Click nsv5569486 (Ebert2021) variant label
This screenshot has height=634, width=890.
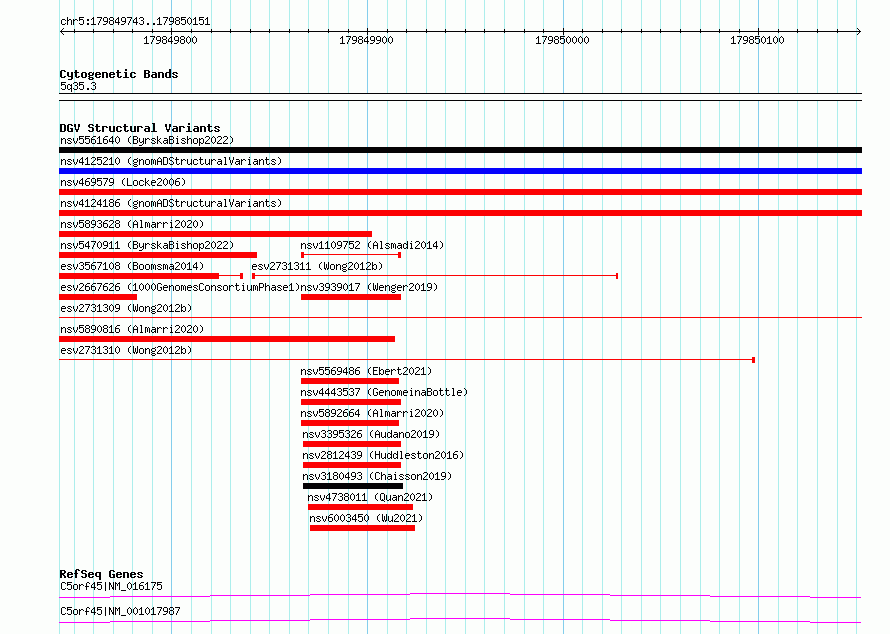[366, 371]
